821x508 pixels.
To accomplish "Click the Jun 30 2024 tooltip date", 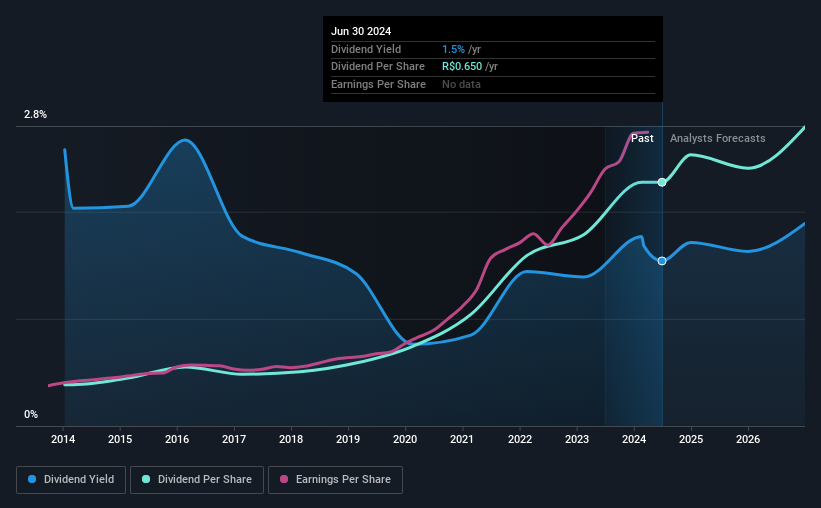I will [x=361, y=31].
